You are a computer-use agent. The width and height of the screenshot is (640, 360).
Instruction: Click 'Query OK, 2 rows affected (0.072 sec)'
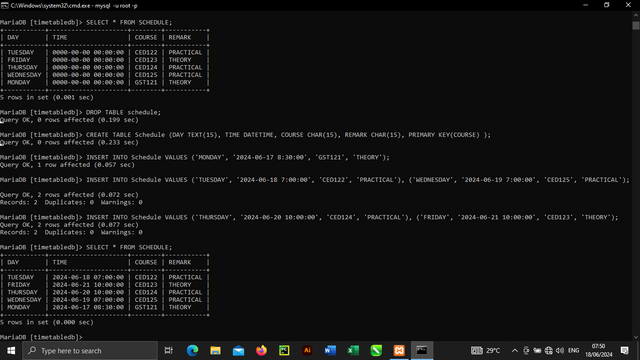[69, 195]
